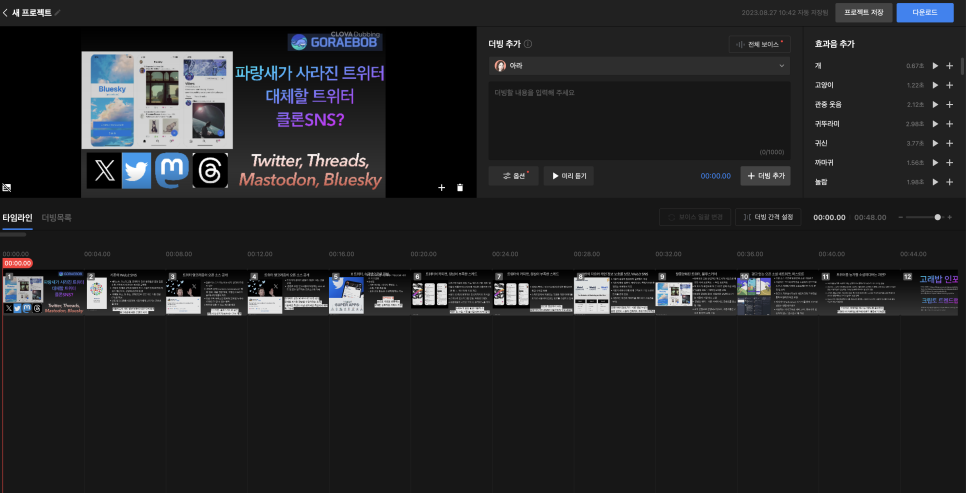The height and width of the screenshot is (493, 966).
Task: Select slide 2 thumbnail in timeline
Action: click(125, 293)
